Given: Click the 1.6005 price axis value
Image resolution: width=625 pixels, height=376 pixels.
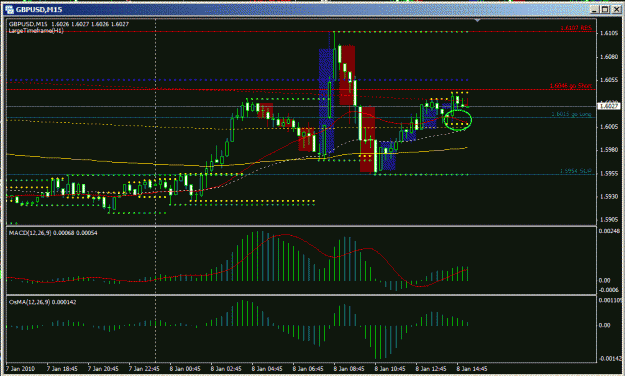Looking at the screenshot, I should point(609,127).
